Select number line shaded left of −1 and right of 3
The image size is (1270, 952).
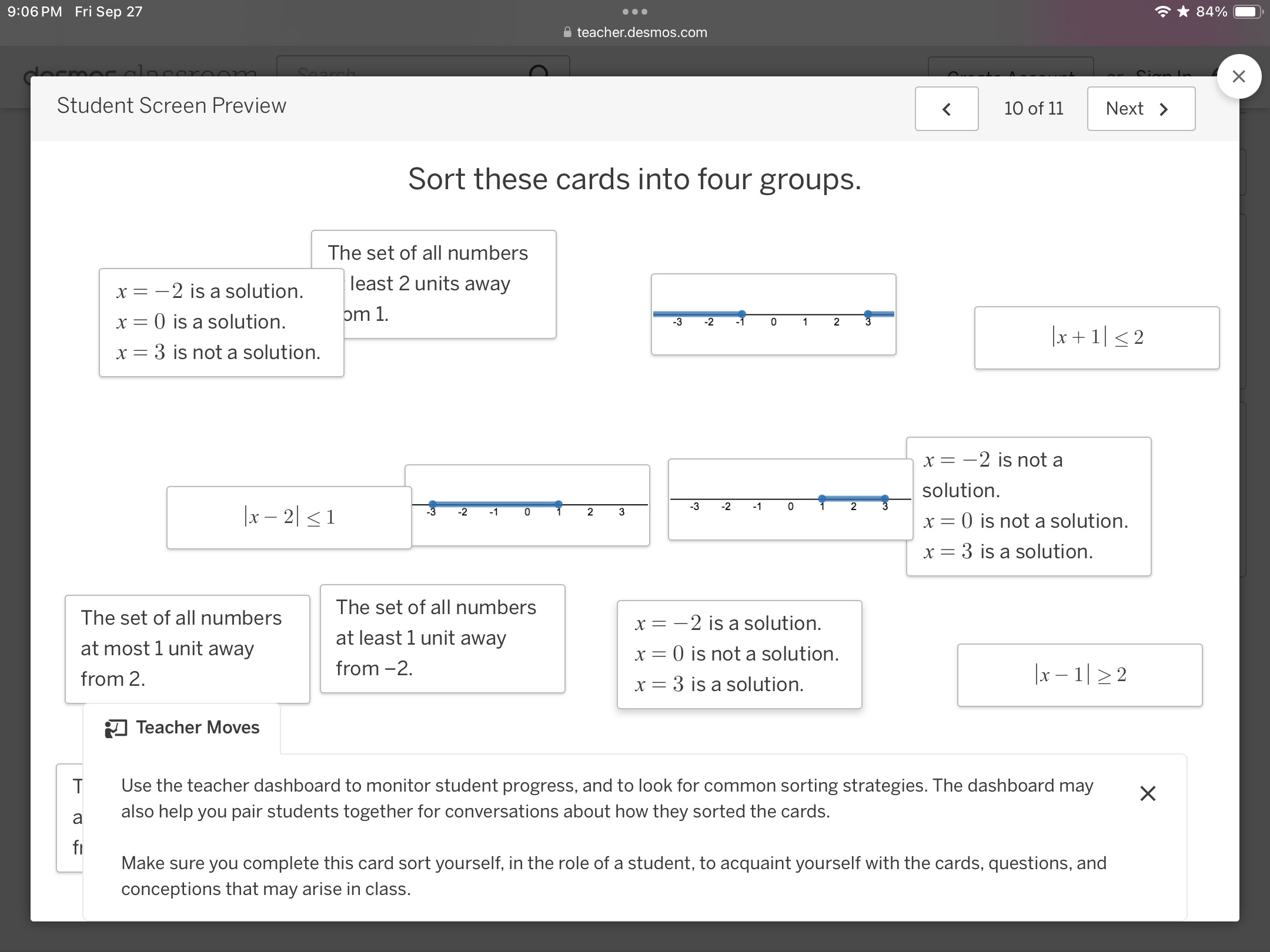point(773,314)
